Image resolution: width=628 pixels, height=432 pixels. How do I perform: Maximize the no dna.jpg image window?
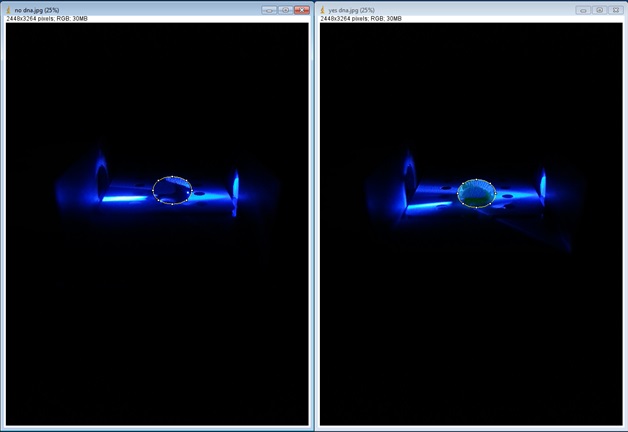click(x=285, y=10)
